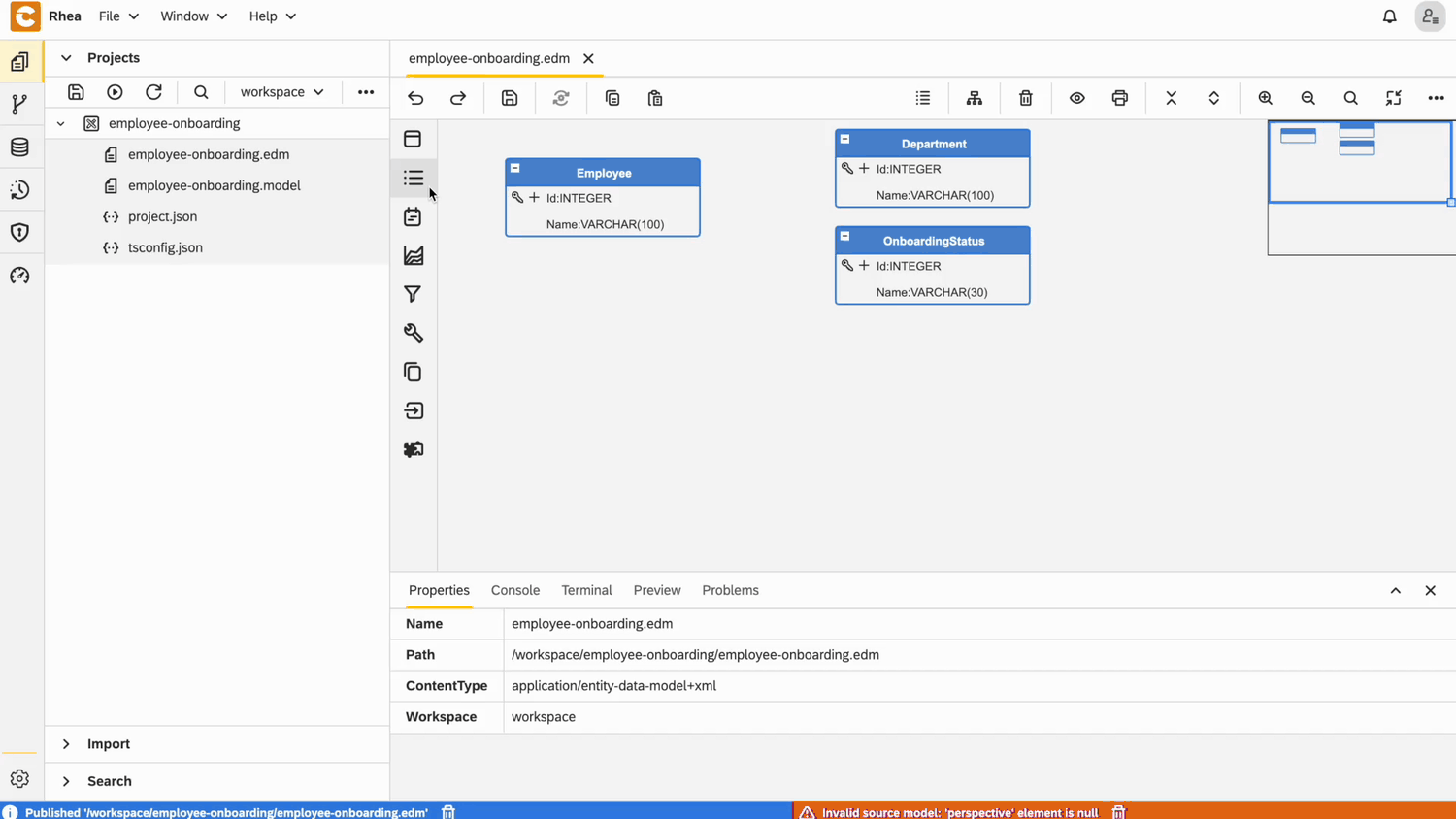
Task: Open the Git perspective in left sidebar
Action: tap(19, 105)
